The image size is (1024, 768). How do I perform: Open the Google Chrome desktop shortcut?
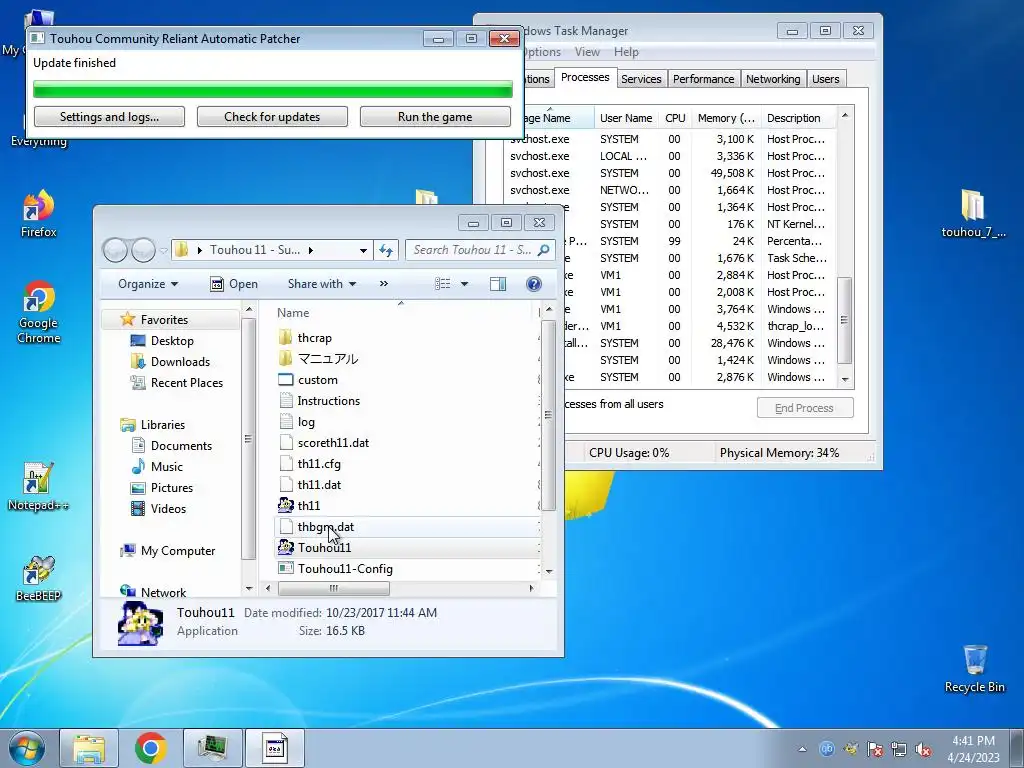pyautogui.click(x=38, y=312)
